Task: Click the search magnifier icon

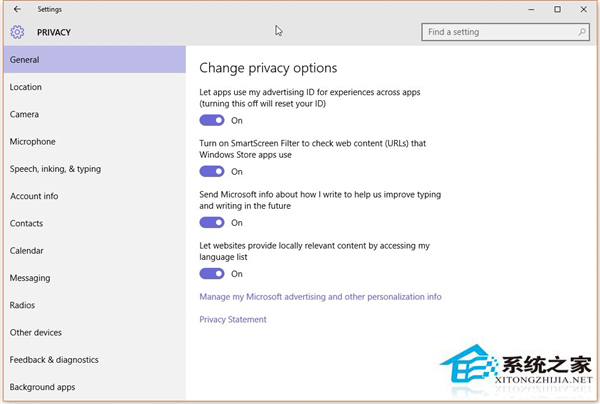Action: tap(582, 32)
